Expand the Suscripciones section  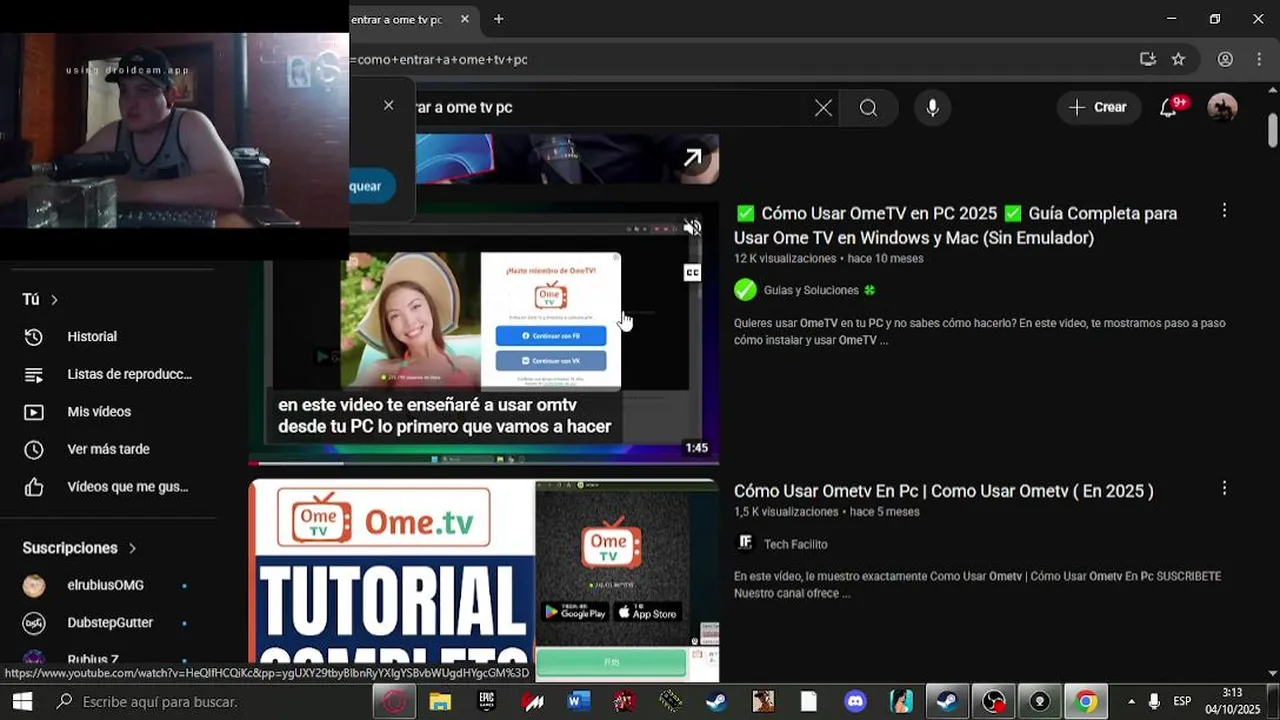click(x=79, y=548)
